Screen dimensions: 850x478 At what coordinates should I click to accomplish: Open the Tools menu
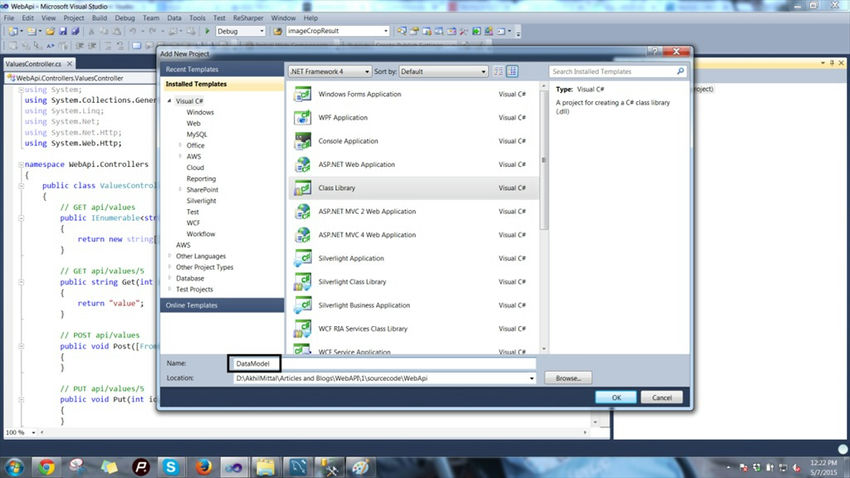coord(197,18)
